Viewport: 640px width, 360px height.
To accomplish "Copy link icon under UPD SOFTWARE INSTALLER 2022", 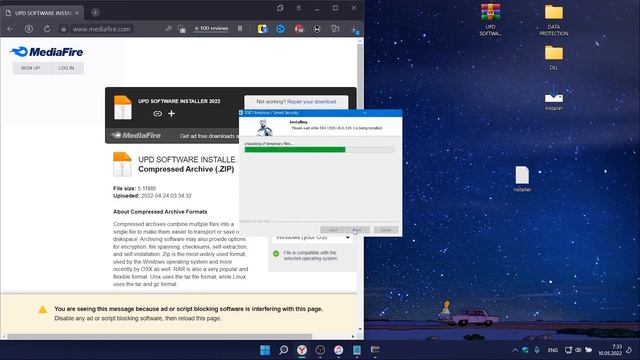I will pyautogui.click(x=157, y=113).
